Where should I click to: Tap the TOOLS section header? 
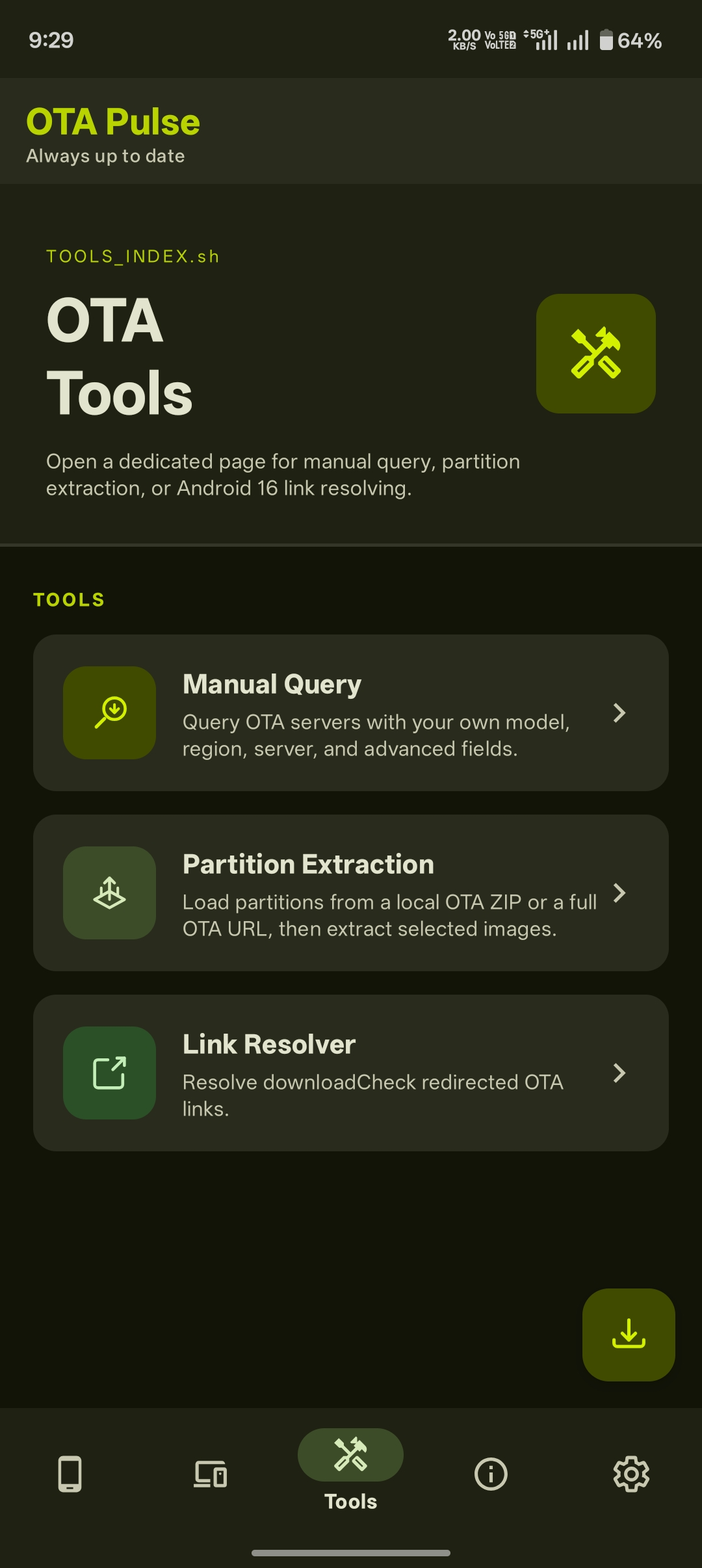point(69,599)
